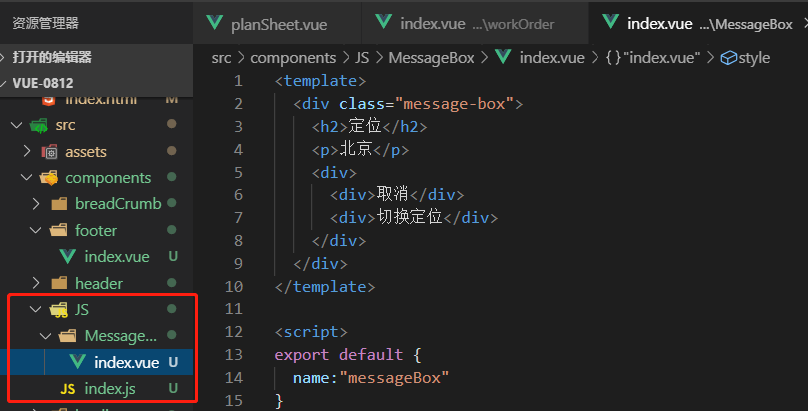Select index.vue under Message... folder

(x=126, y=363)
